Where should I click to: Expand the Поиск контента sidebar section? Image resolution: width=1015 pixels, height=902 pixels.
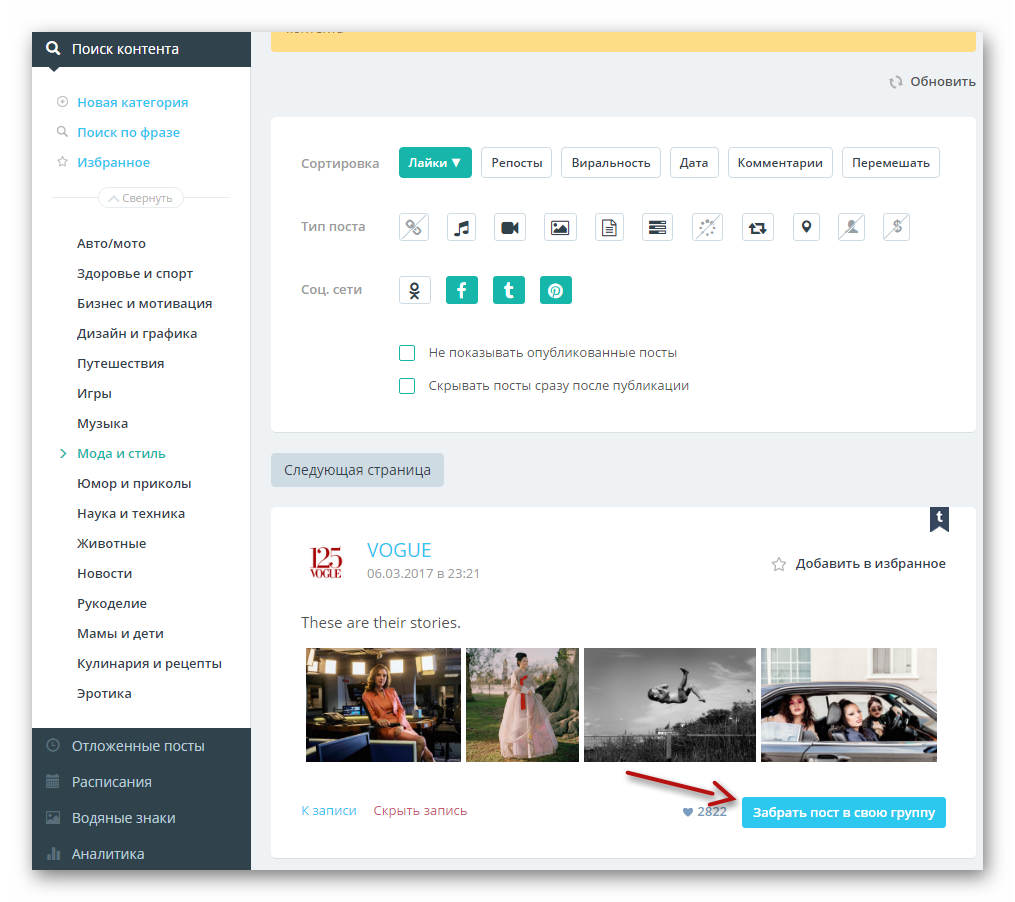pos(125,48)
